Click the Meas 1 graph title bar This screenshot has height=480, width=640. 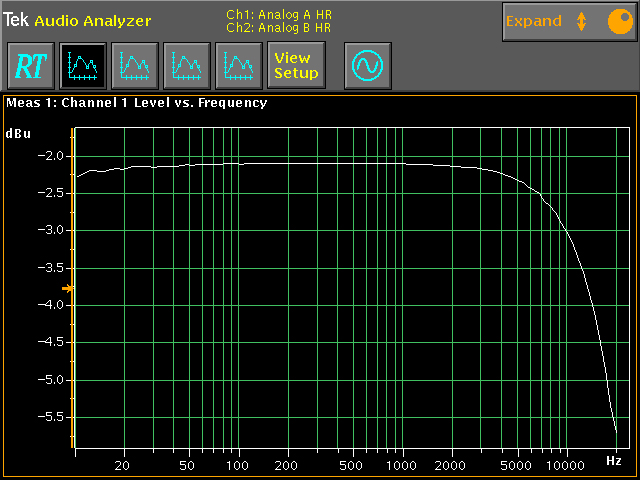pos(136,102)
